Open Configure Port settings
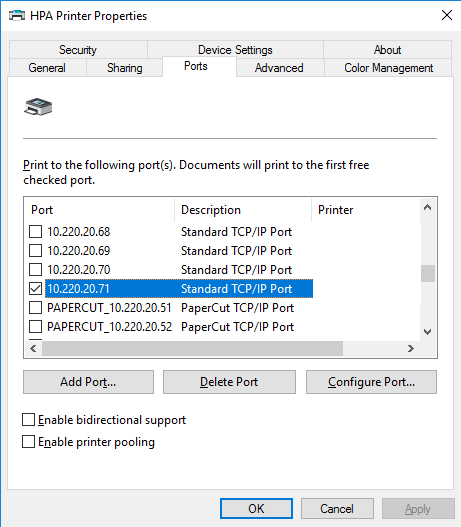The width and height of the screenshot is (461, 527). (x=371, y=382)
